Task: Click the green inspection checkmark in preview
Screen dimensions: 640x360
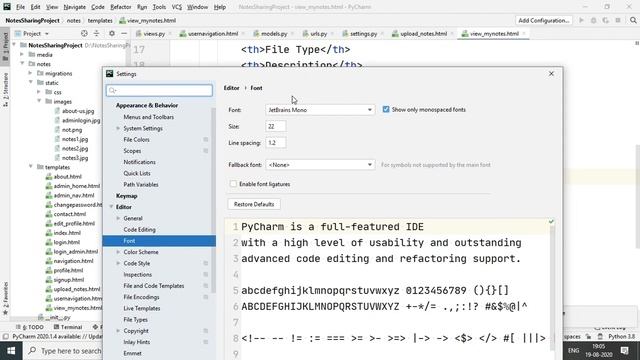Action: pos(551,222)
